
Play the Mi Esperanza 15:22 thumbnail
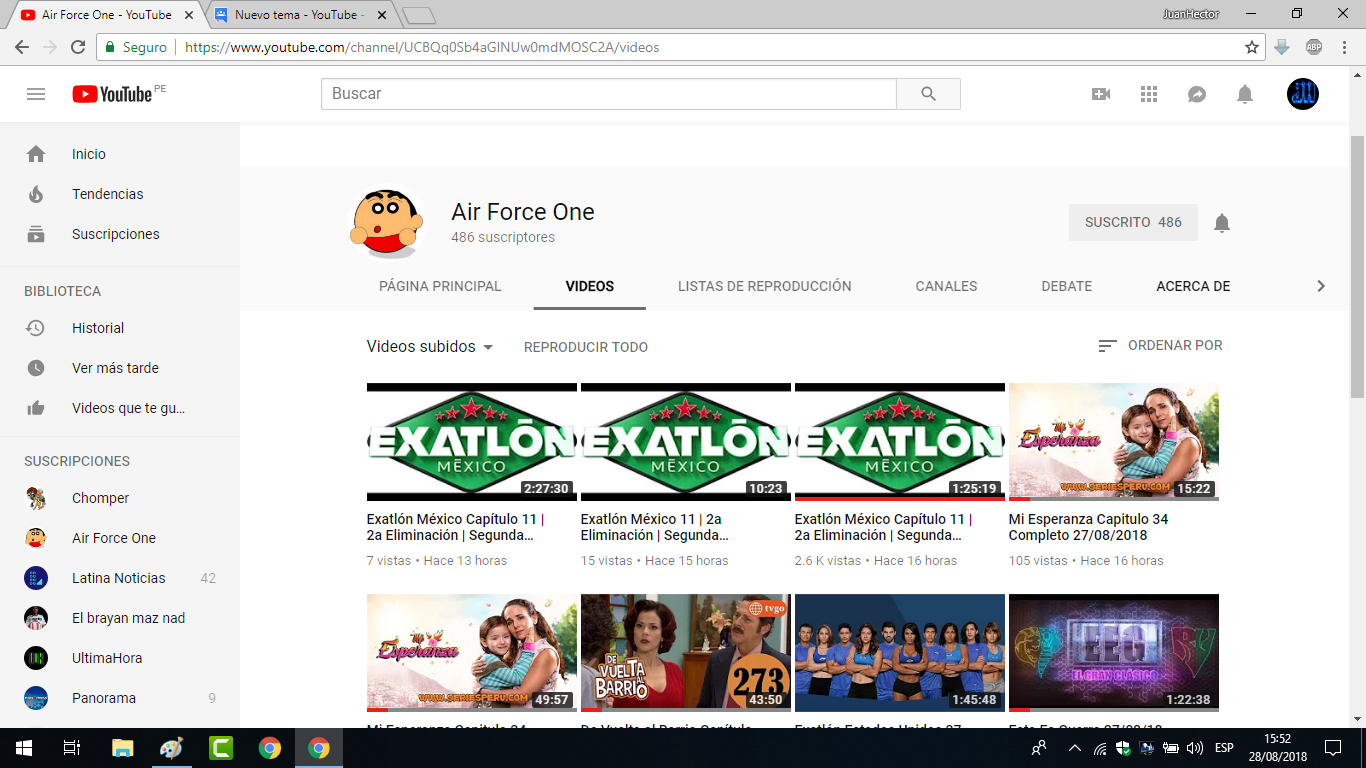[1114, 442]
